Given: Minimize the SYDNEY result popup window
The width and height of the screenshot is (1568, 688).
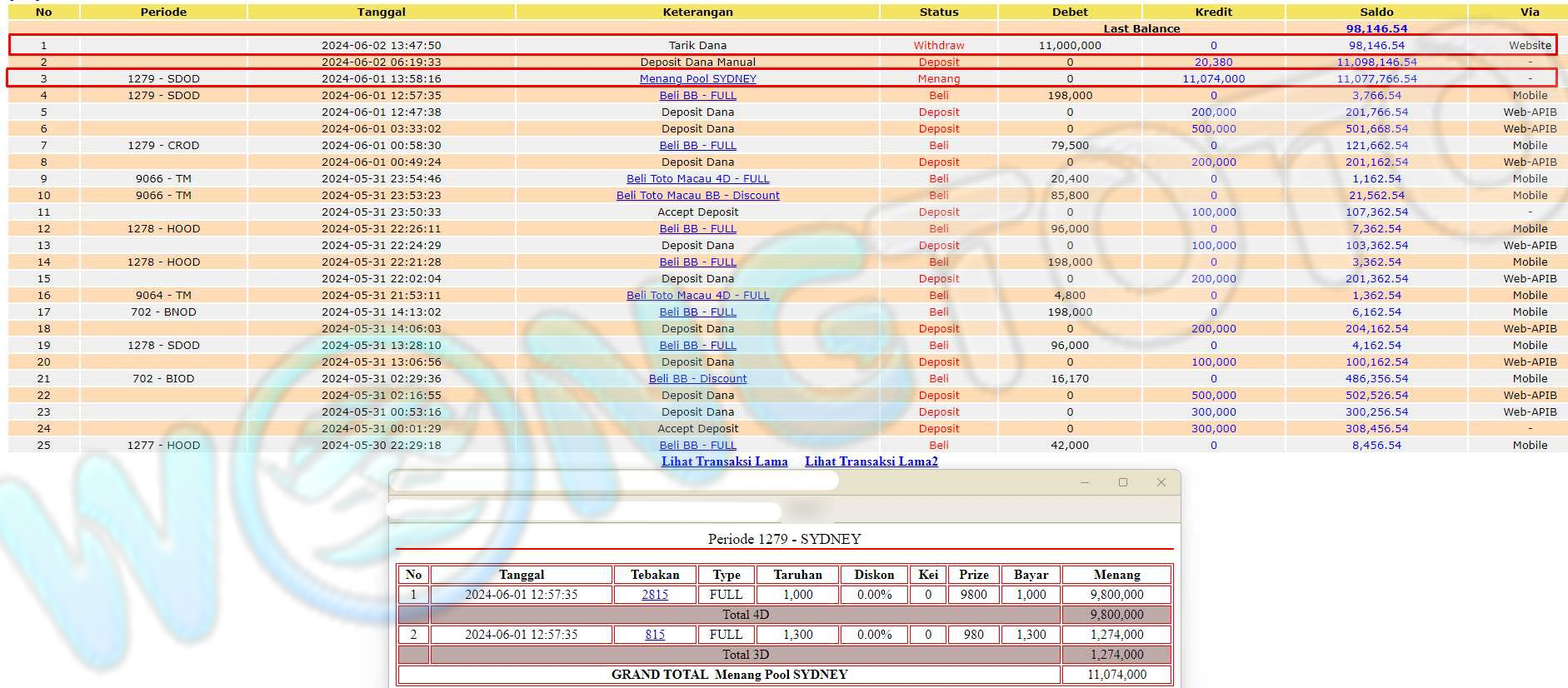Looking at the screenshot, I should point(1085,482).
